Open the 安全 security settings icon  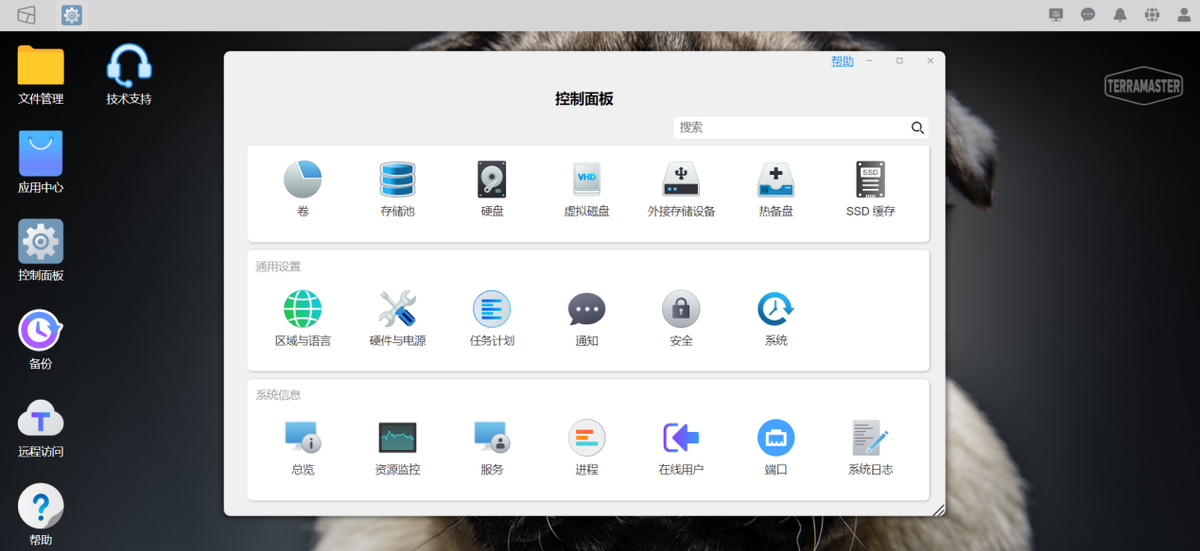point(681,309)
